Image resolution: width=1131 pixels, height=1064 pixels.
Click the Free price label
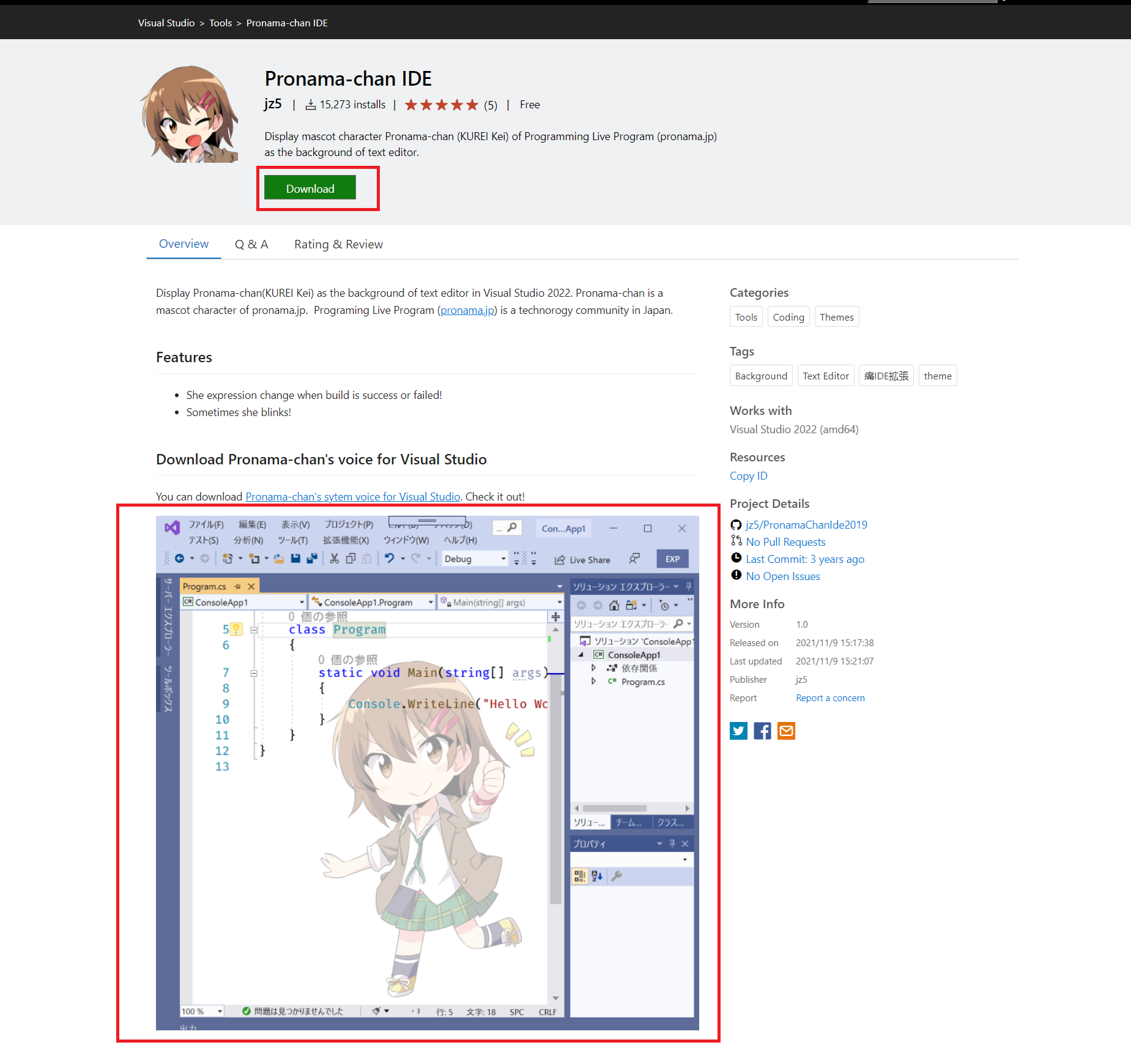coord(530,105)
